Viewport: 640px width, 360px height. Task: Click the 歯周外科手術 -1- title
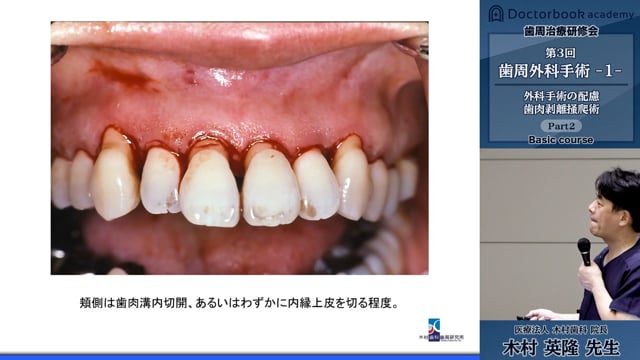coord(560,71)
